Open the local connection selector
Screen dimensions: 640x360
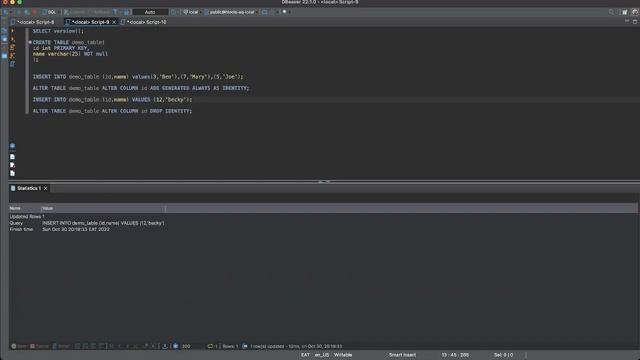click(191, 12)
